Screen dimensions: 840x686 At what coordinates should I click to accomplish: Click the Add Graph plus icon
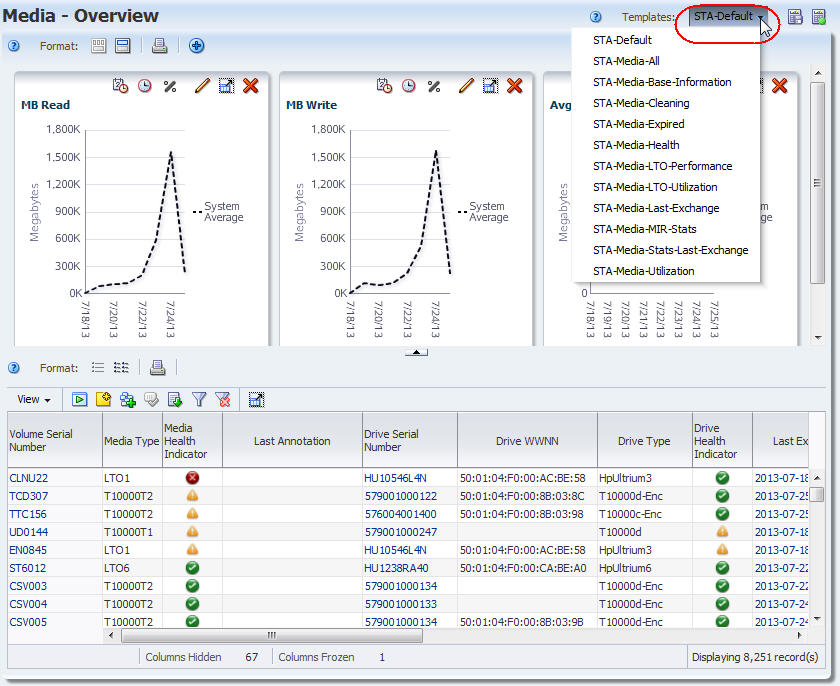197,46
